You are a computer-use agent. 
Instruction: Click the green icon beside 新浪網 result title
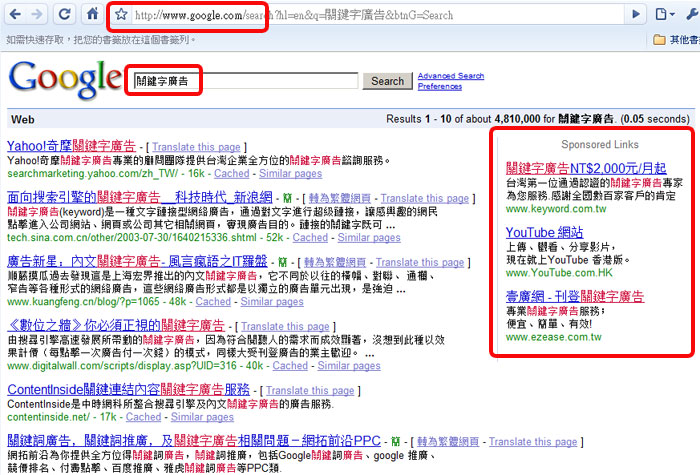point(287,198)
